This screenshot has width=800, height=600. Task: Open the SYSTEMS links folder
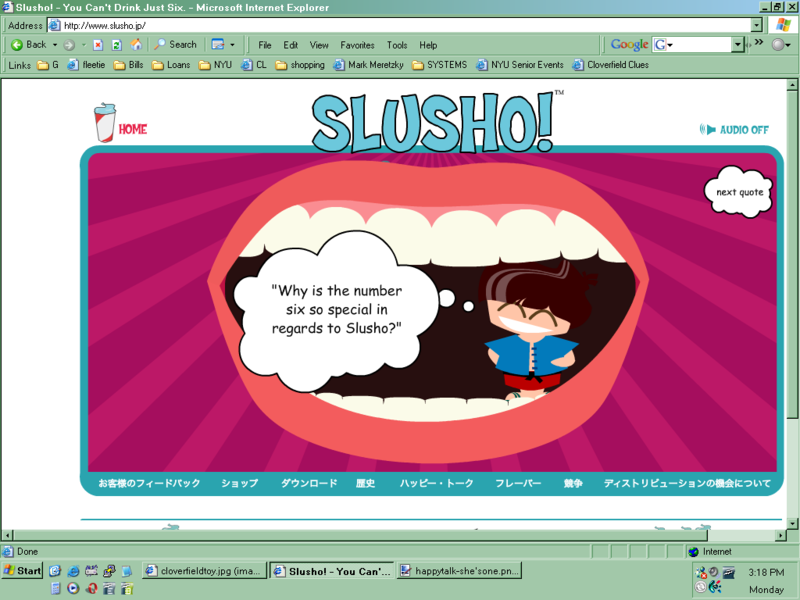439,65
